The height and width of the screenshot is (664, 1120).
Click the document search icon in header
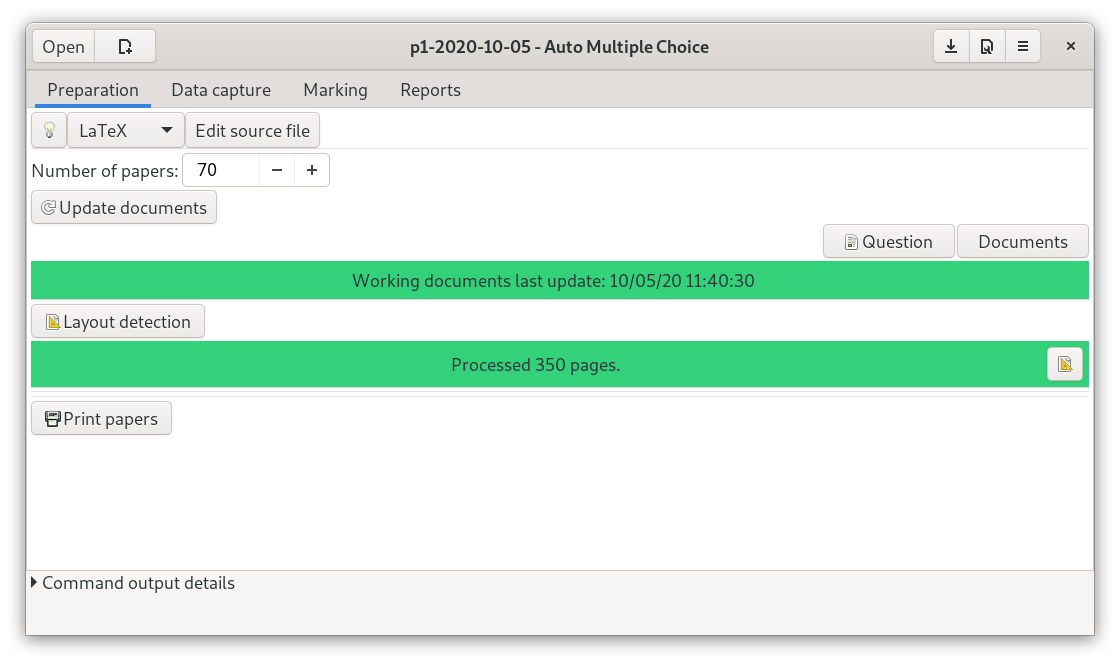(x=986, y=47)
